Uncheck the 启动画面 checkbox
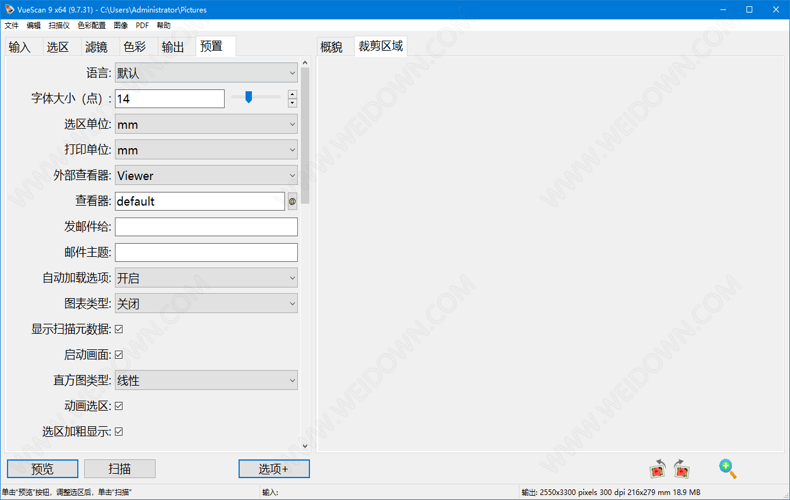 tap(119, 355)
